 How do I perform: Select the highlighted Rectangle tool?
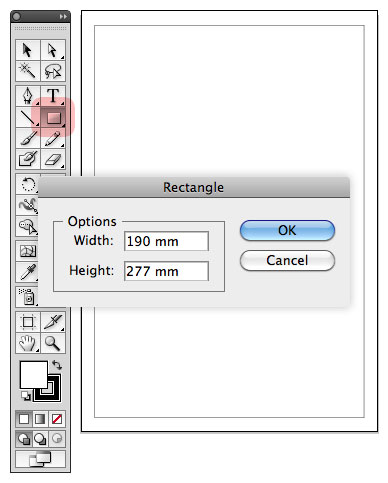(x=53, y=117)
